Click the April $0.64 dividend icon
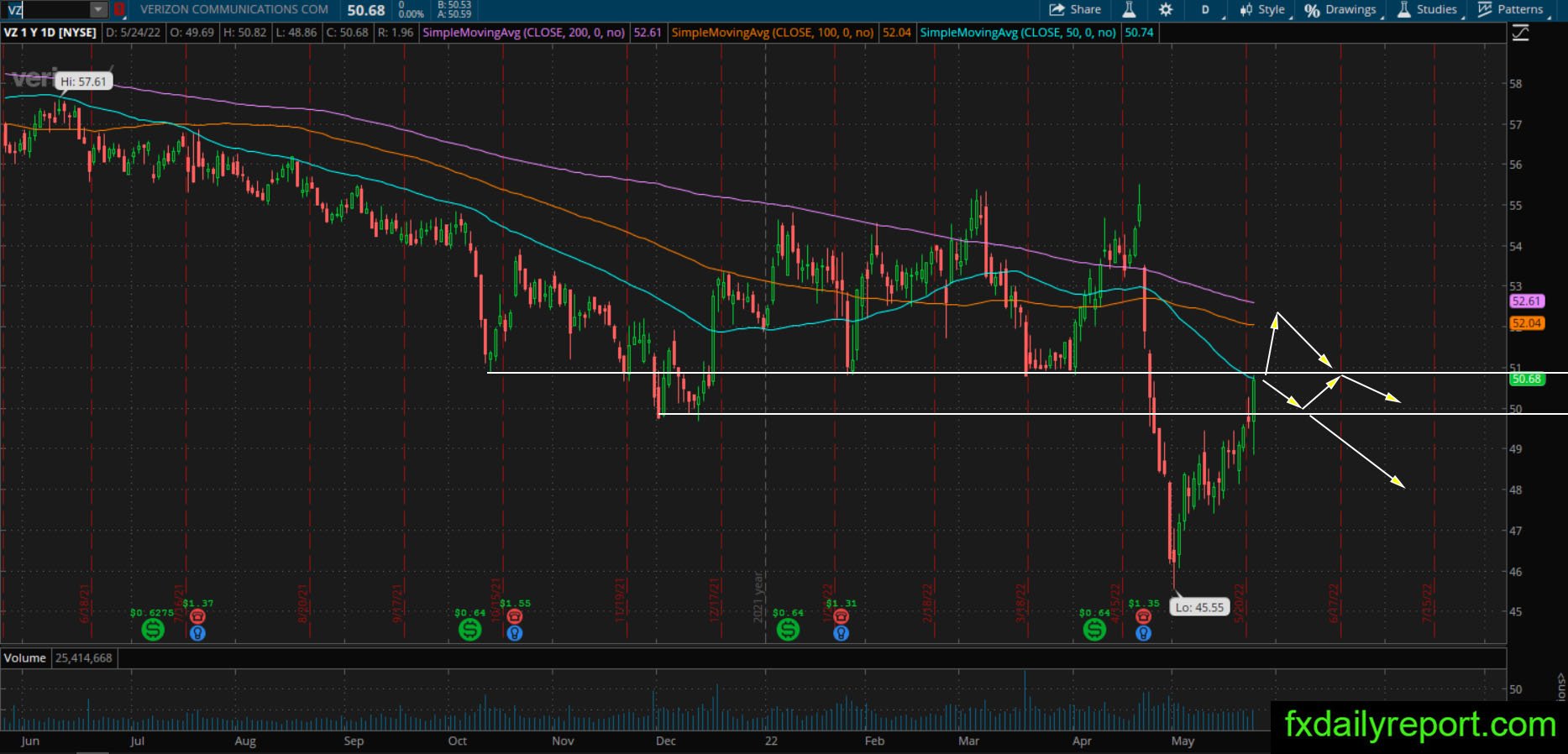The height and width of the screenshot is (754, 1568). tap(1094, 629)
